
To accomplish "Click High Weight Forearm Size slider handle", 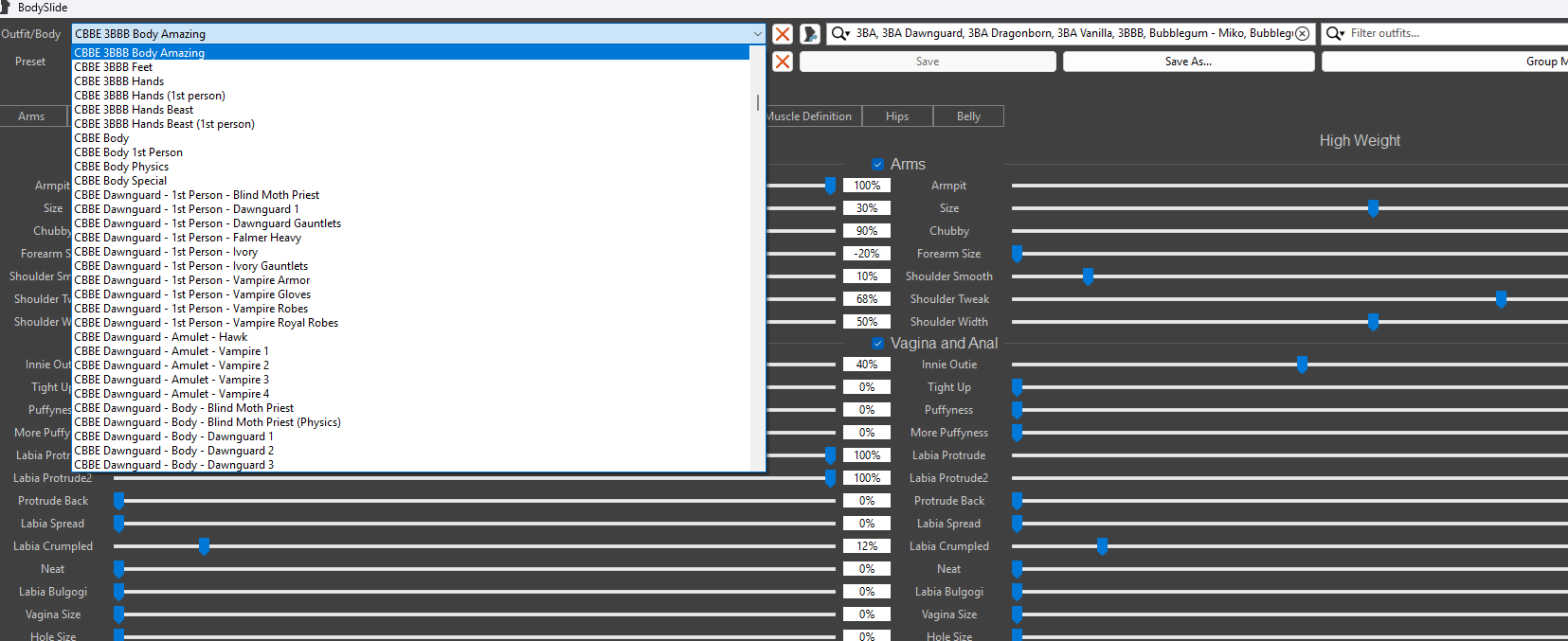I will tap(1018, 254).
